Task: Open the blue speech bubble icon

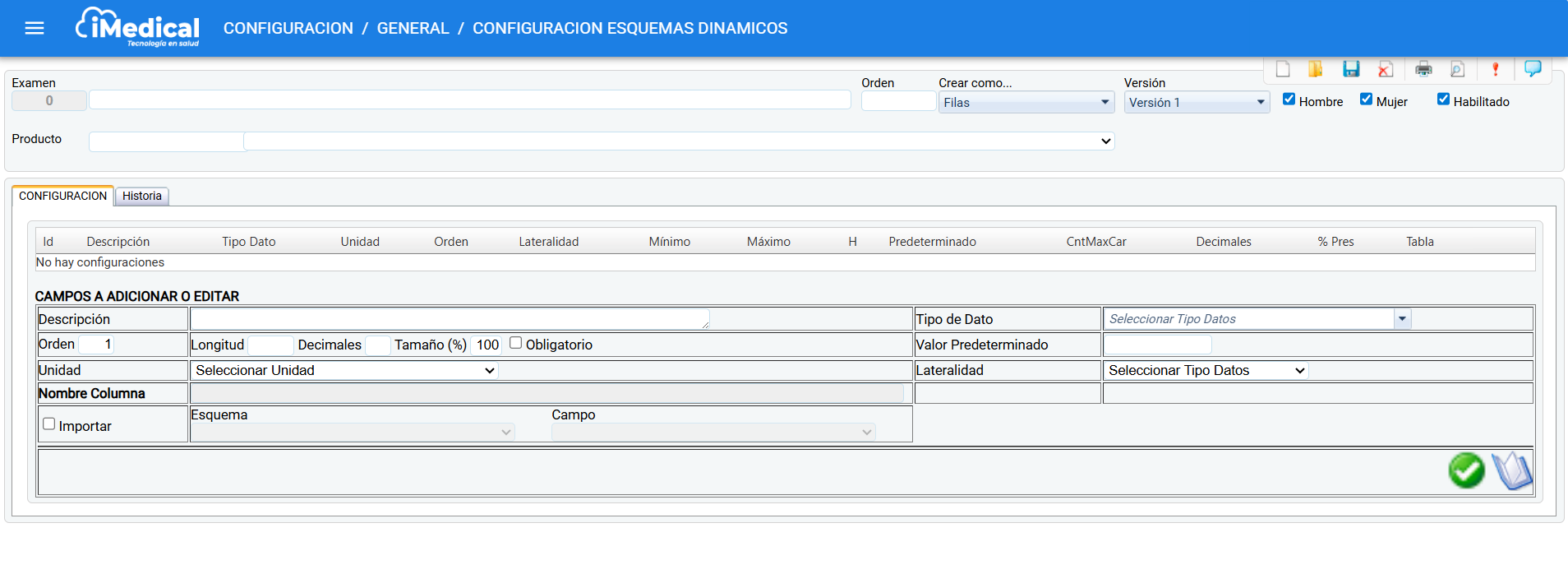Action: click(1533, 68)
